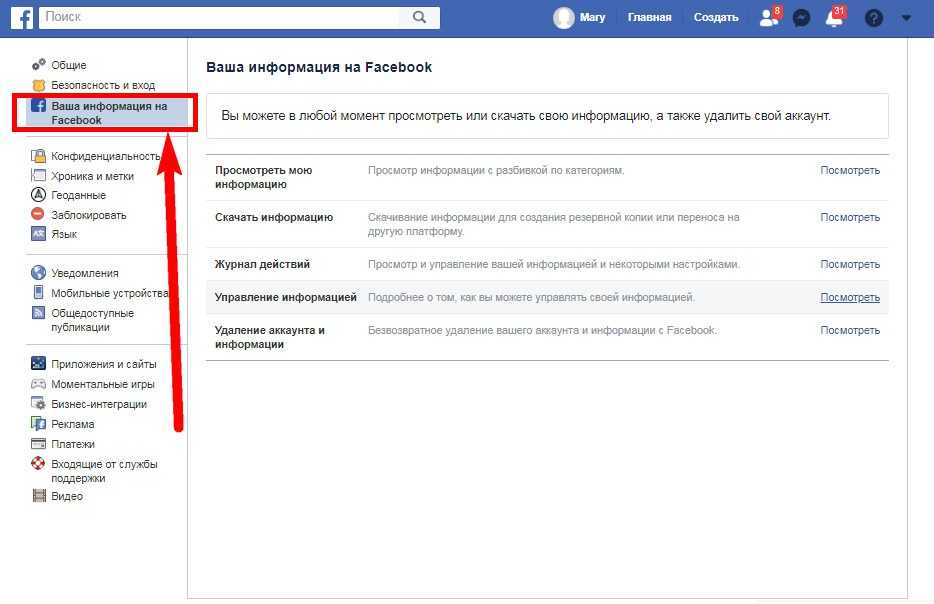Click Посмотреть for Скачать информацию

click(x=850, y=217)
